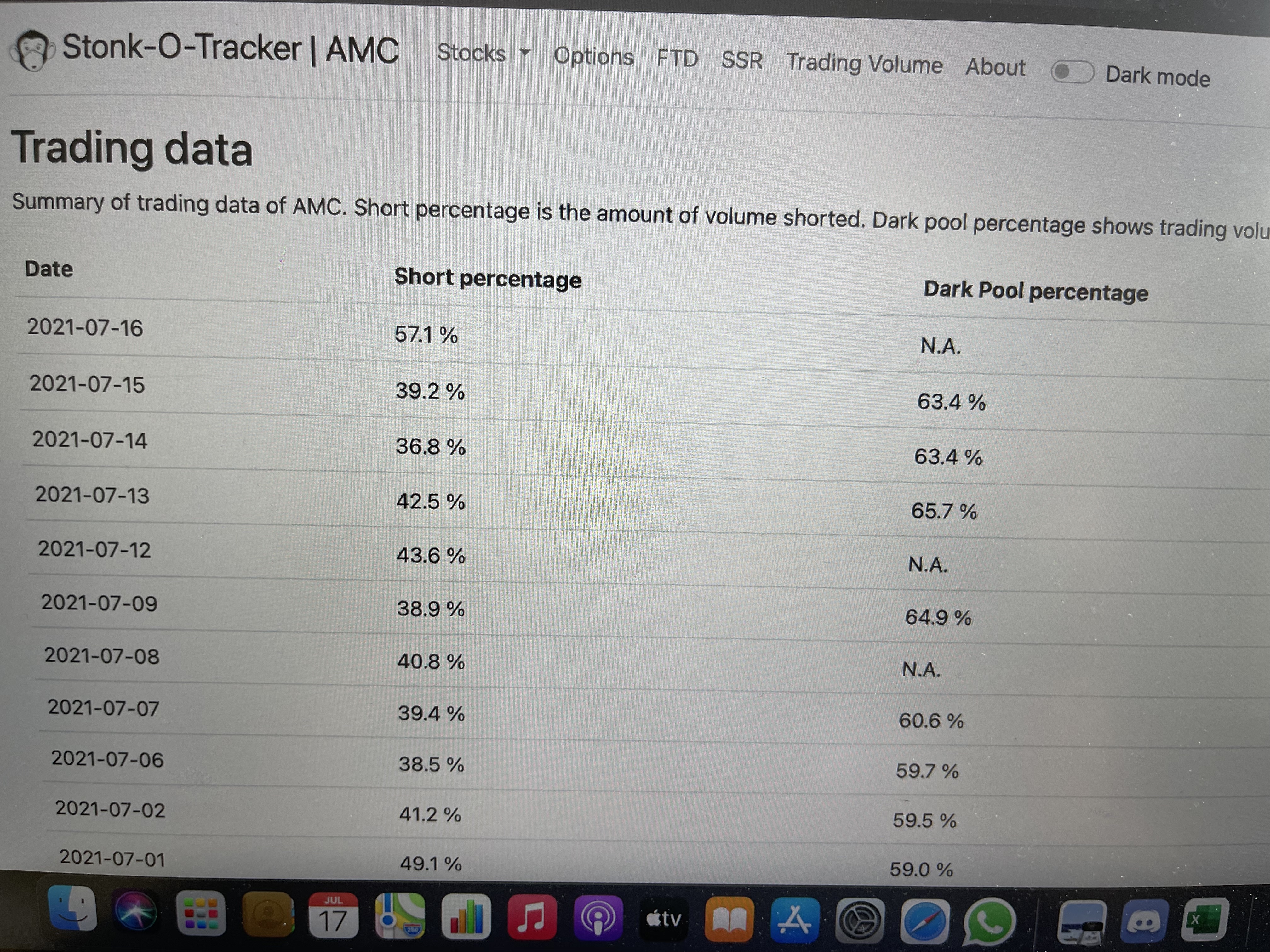
Task: Navigate to Trading Volume page
Action: pyautogui.click(x=864, y=63)
